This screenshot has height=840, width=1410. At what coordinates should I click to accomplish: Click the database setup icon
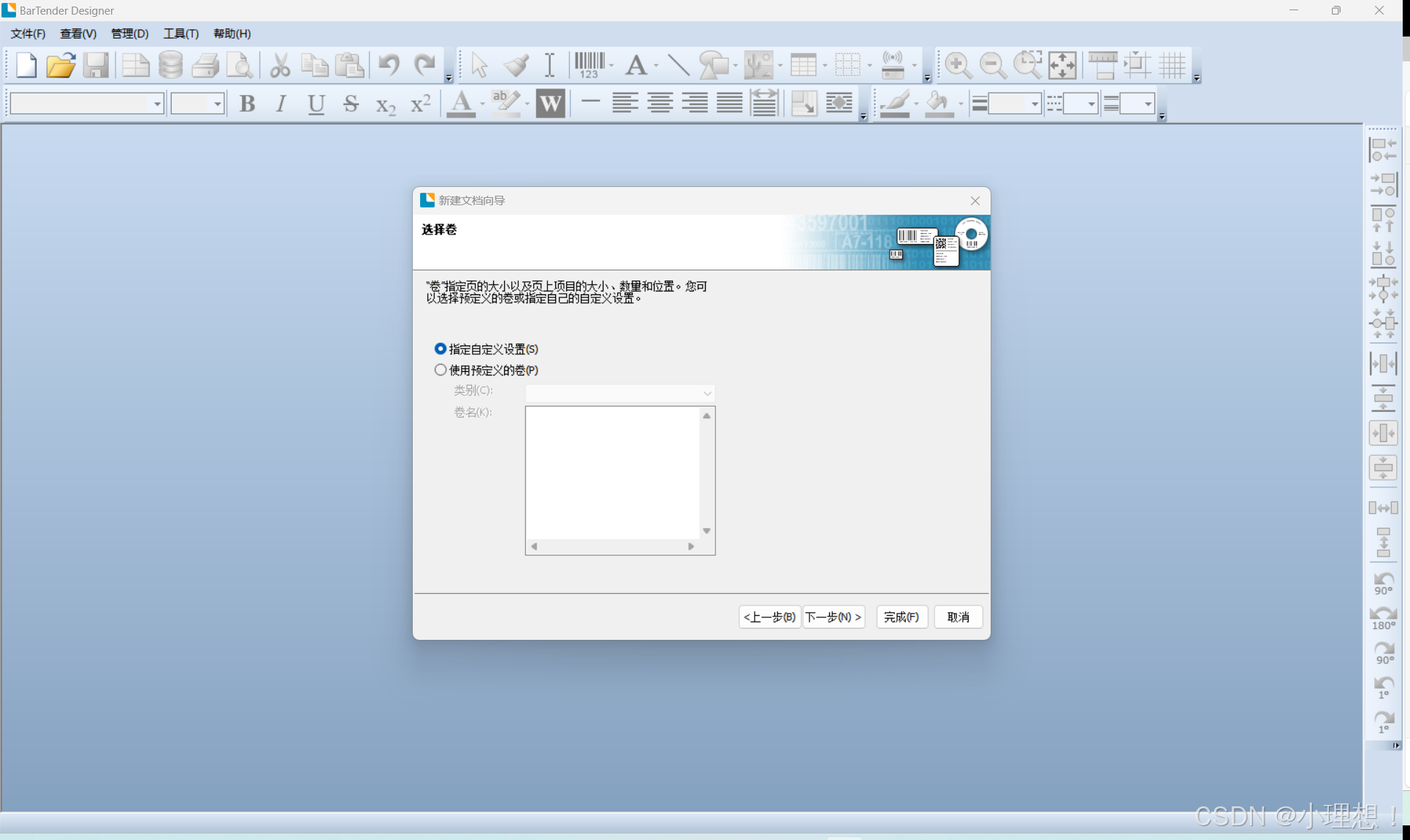[x=170, y=65]
